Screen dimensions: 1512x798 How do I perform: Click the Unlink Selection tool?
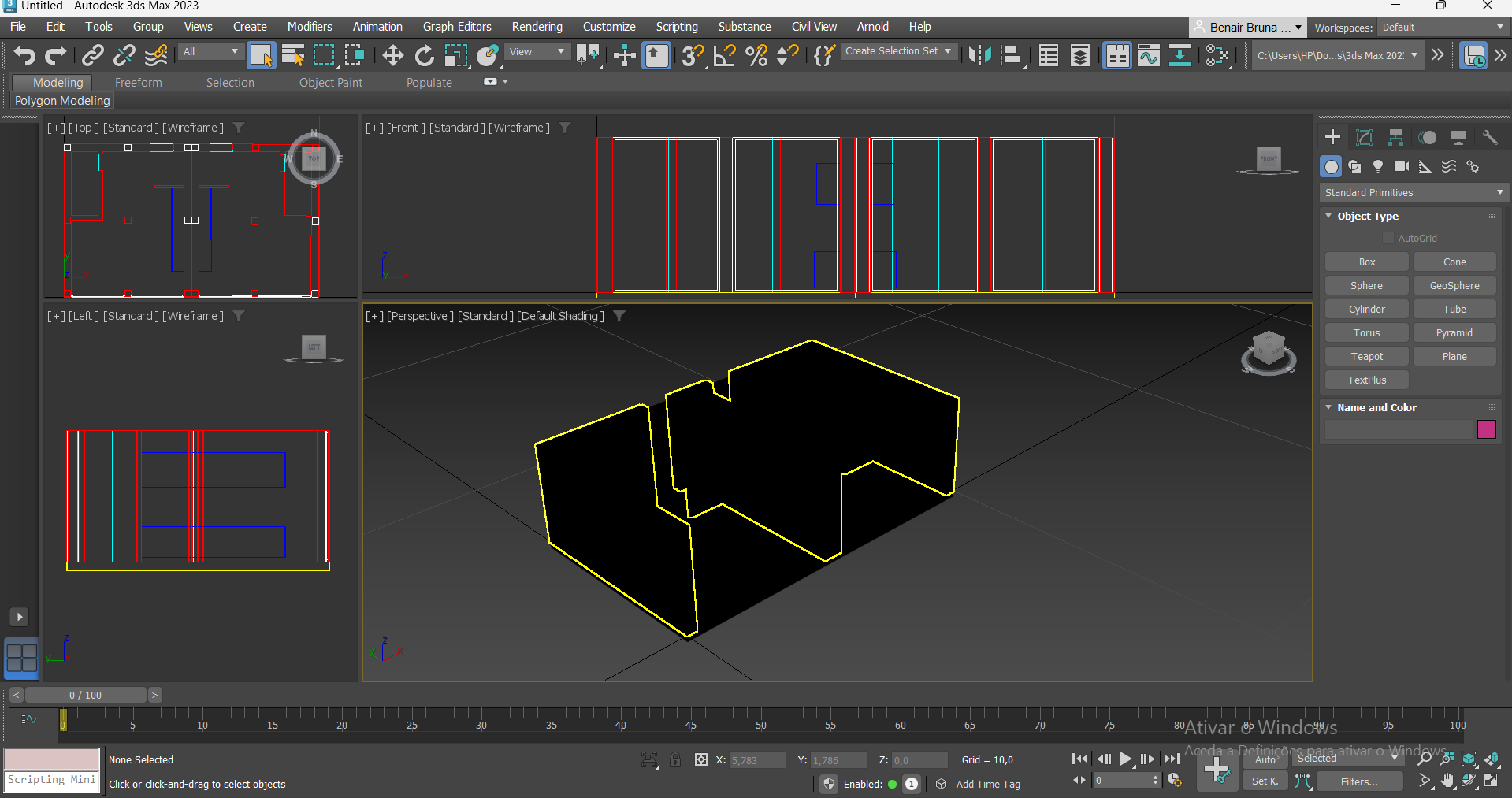click(x=124, y=55)
